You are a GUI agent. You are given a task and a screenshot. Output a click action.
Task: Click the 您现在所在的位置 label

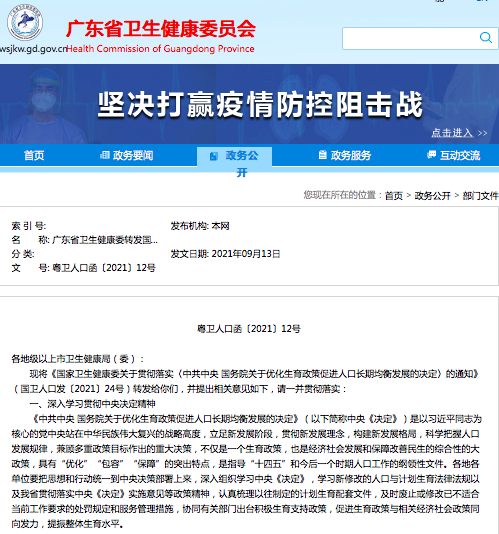click(342, 195)
